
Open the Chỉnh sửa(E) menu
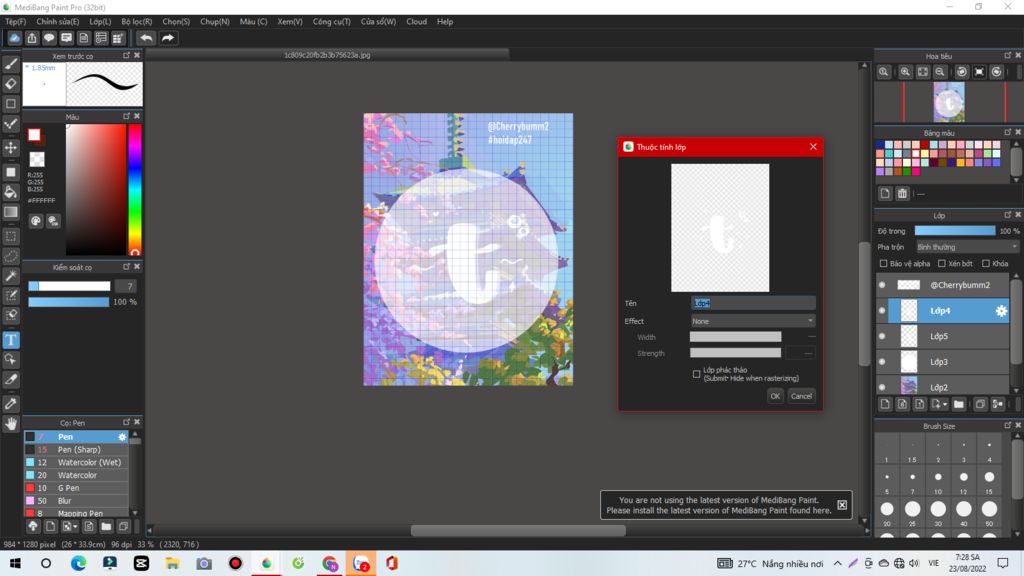coord(57,22)
